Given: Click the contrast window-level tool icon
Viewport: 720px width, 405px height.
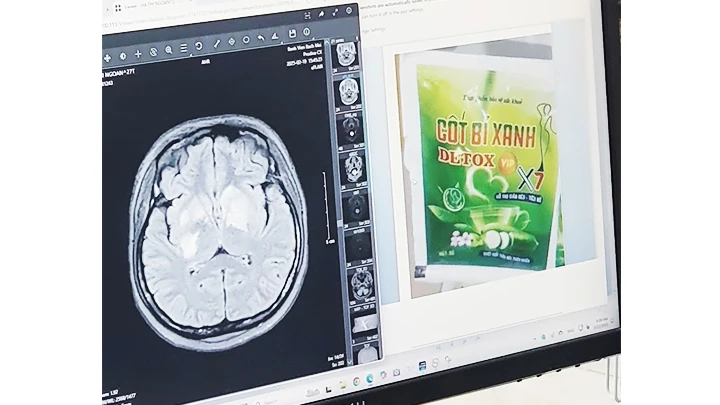Looking at the screenshot, I should point(123,55).
